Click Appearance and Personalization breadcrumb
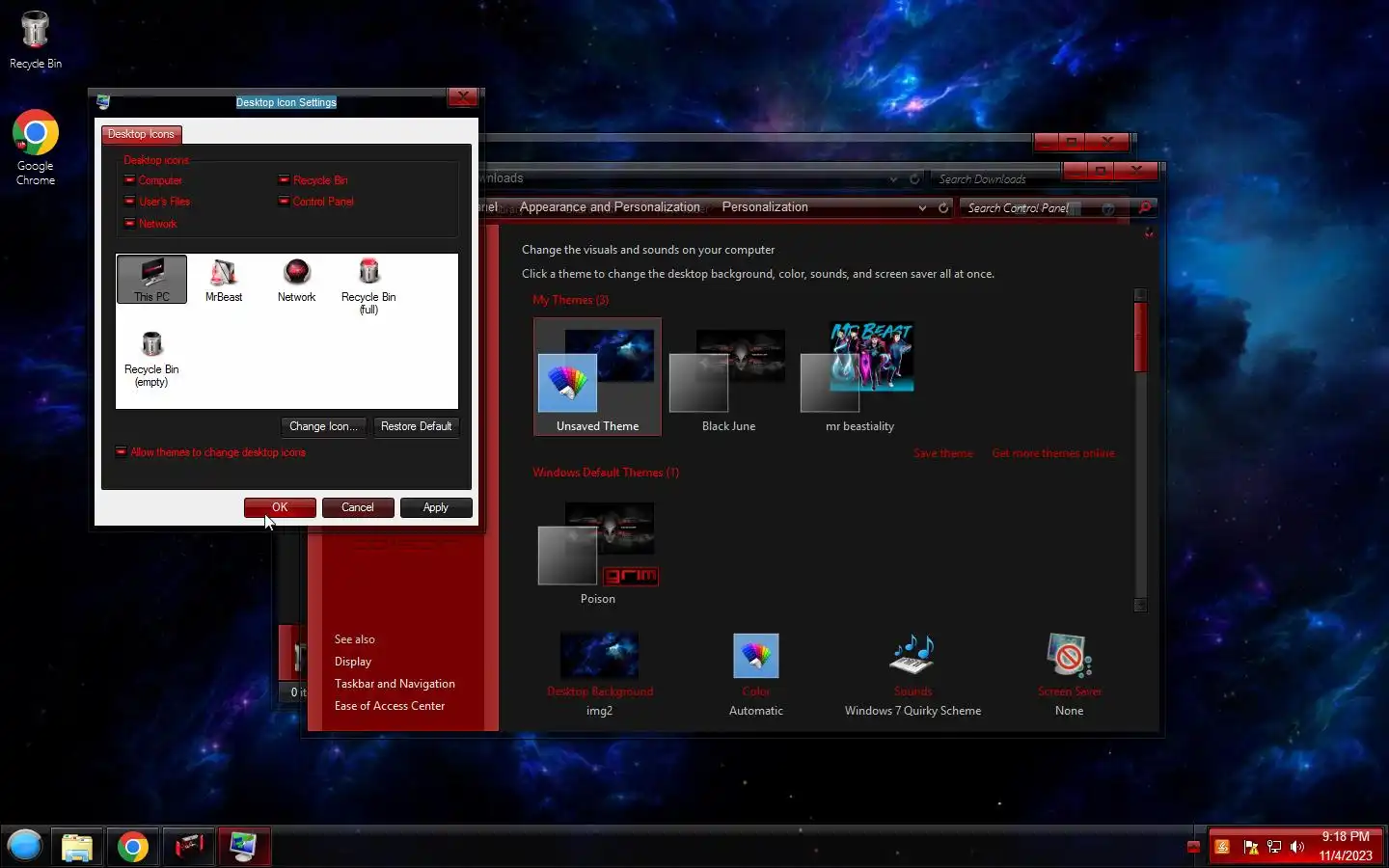Viewport: 1389px width, 868px height. [x=610, y=207]
